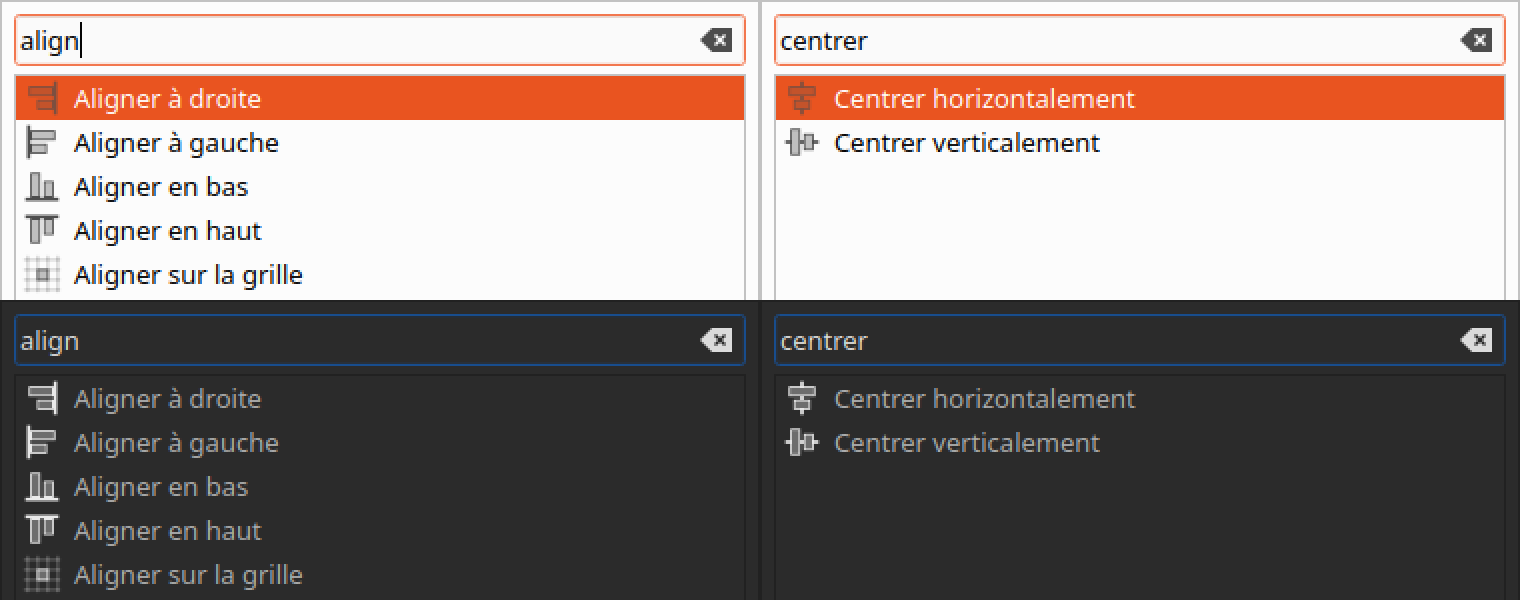Click the align-right icon in the light theme list
The height and width of the screenshot is (600, 1520).
(42, 99)
